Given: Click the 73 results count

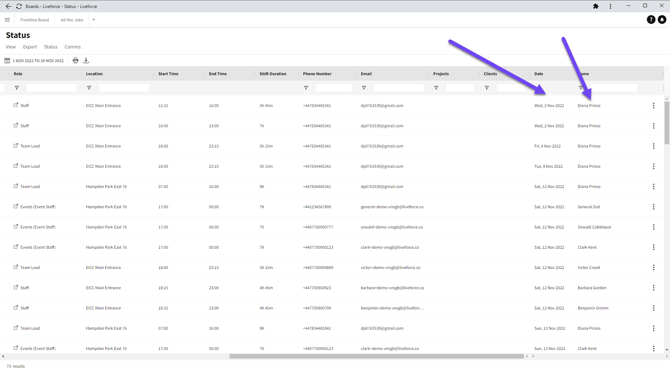Looking at the screenshot, I should click(x=16, y=366).
